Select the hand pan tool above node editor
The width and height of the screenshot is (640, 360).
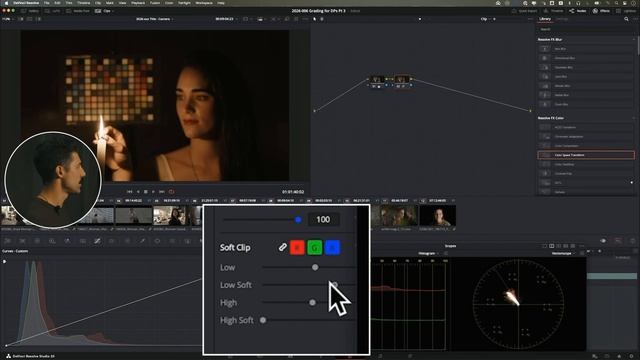coord(322,19)
